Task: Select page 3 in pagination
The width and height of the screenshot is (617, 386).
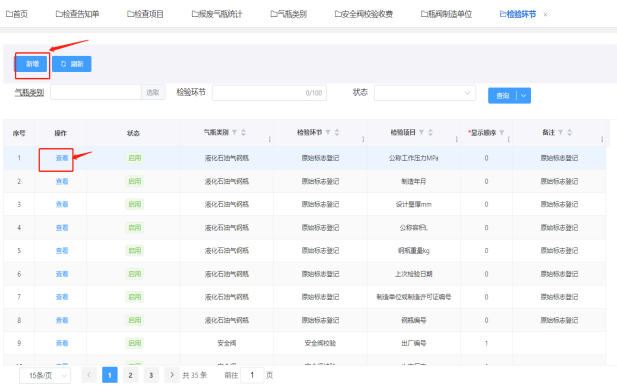Action: pos(151,375)
